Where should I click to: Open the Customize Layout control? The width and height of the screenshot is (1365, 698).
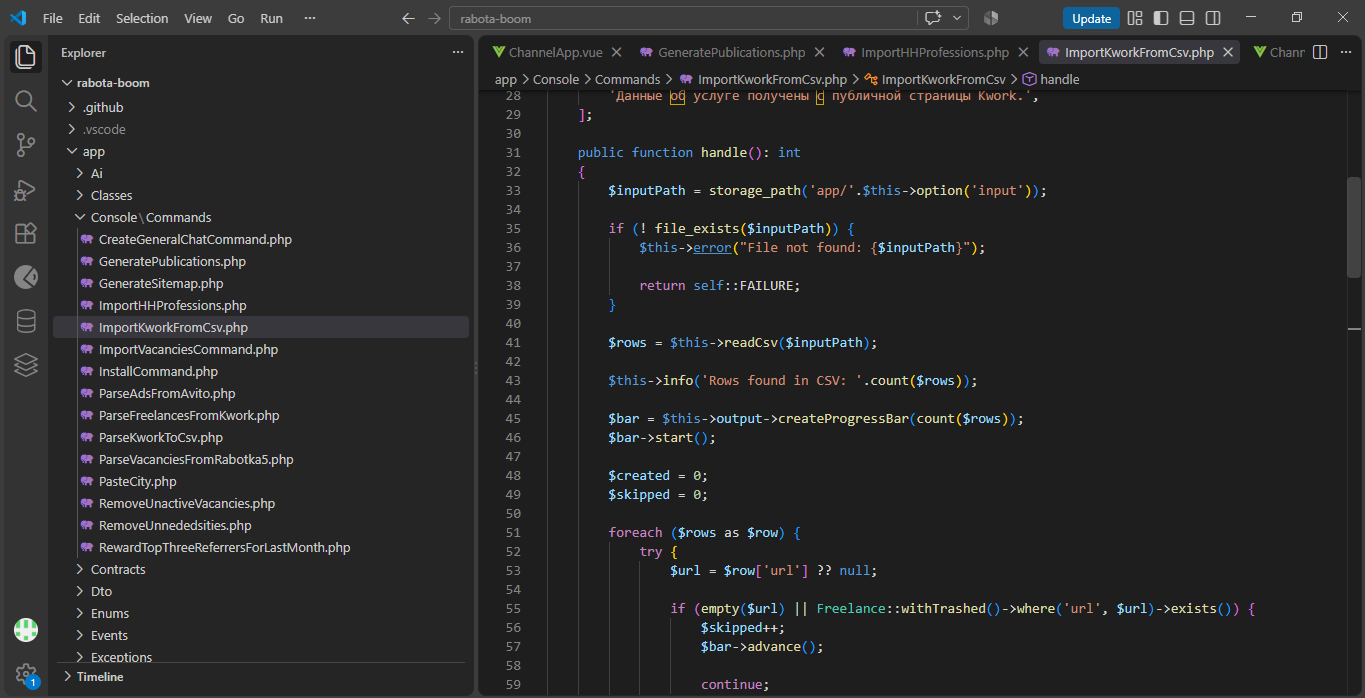(1134, 18)
